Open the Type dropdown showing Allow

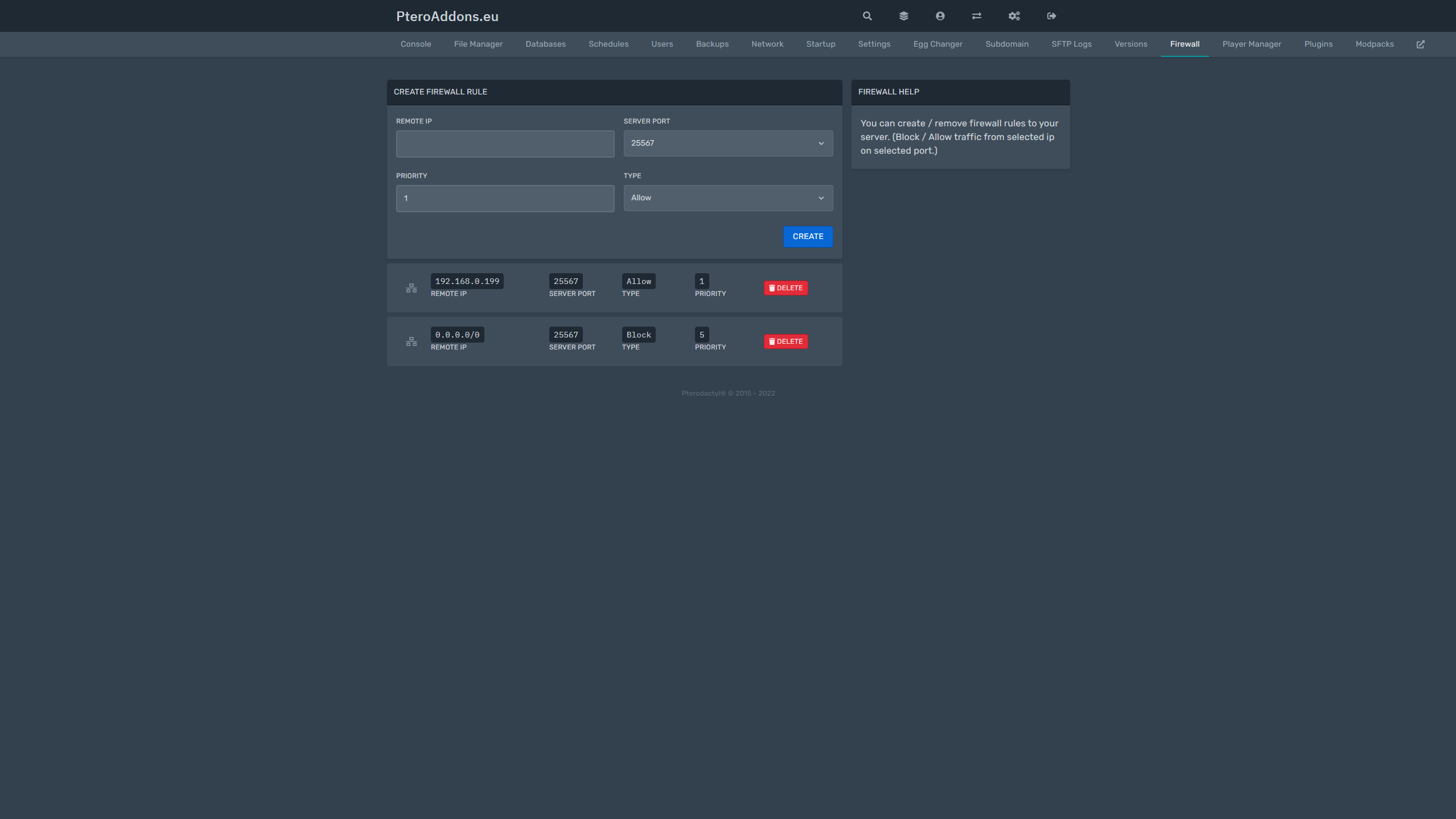click(x=727, y=197)
